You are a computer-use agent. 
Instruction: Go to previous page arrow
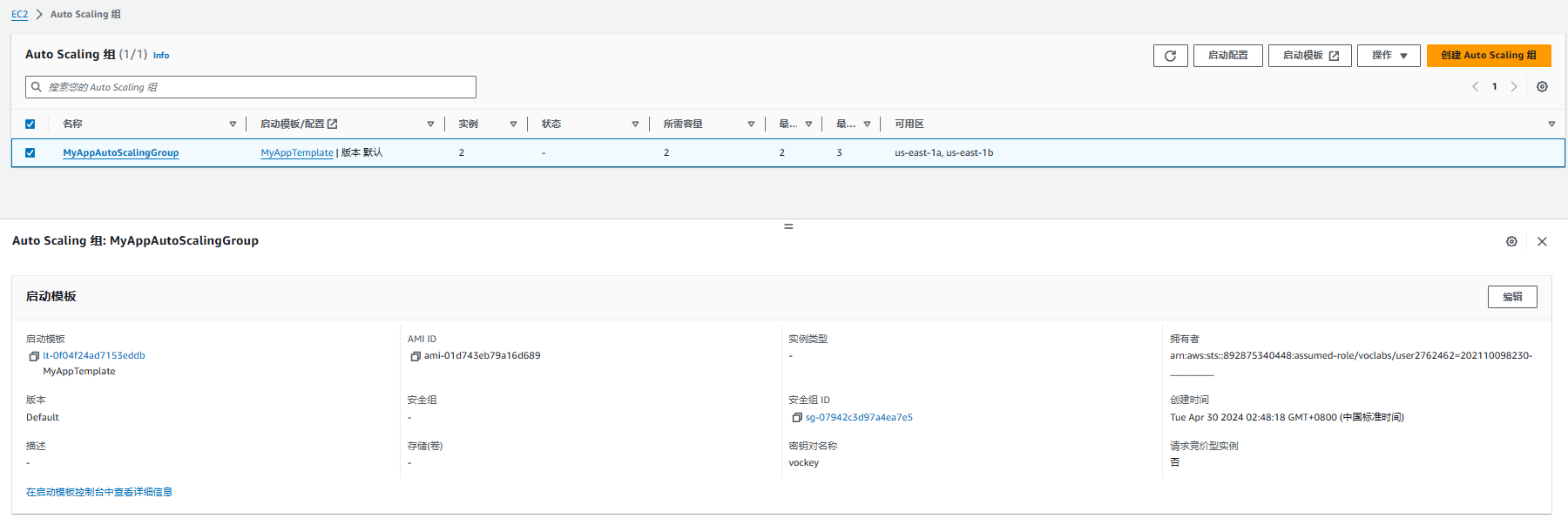[x=1475, y=86]
